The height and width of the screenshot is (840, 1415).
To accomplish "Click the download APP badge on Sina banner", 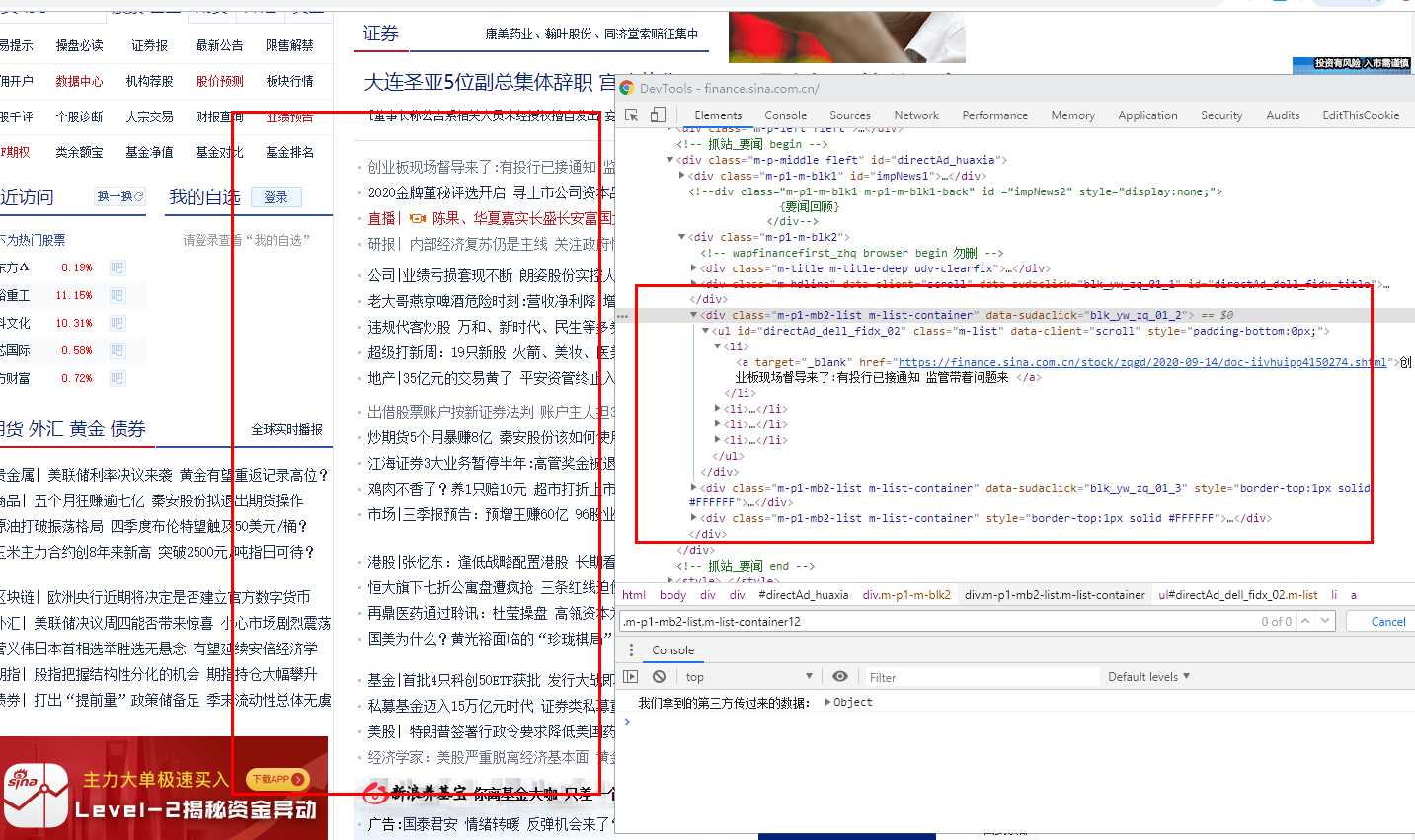I will [277, 779].
